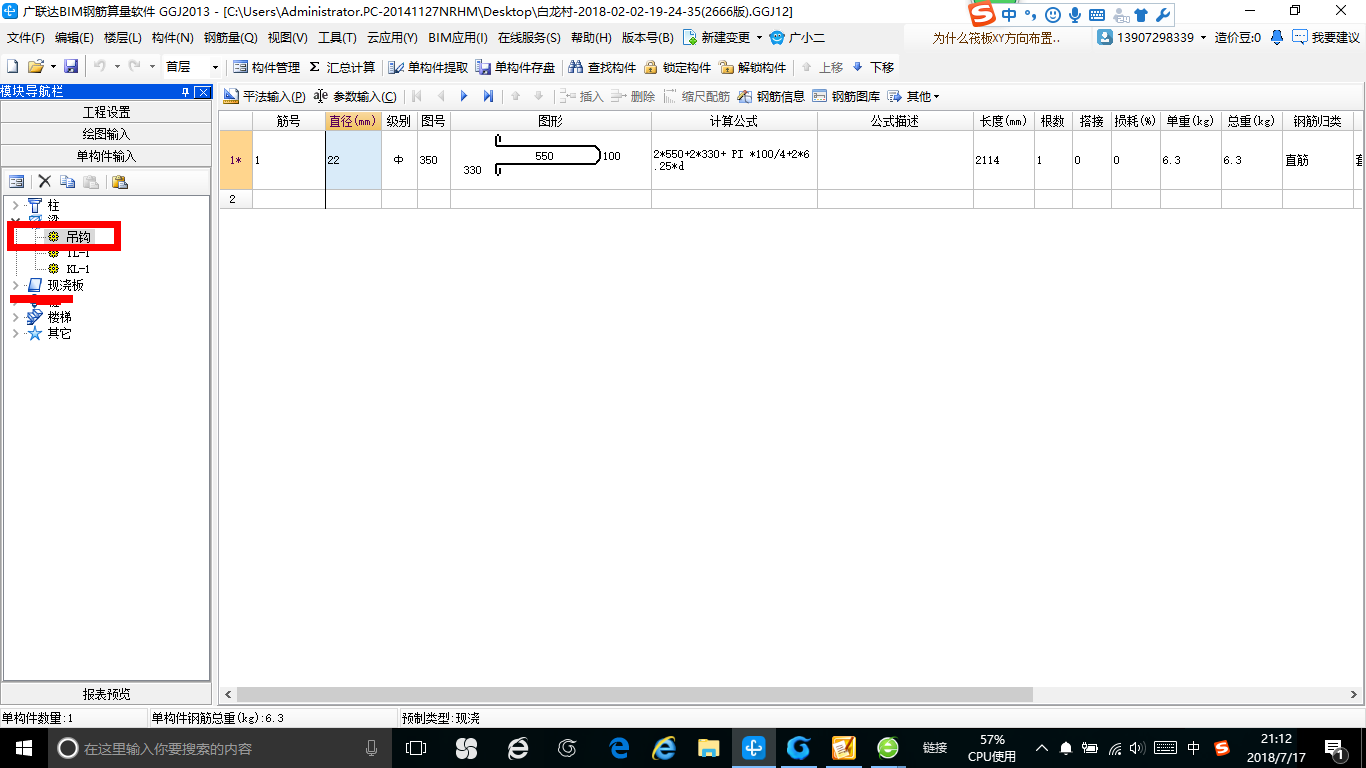
Task: Open 构件管理 component manager
Action: (266, 67)
